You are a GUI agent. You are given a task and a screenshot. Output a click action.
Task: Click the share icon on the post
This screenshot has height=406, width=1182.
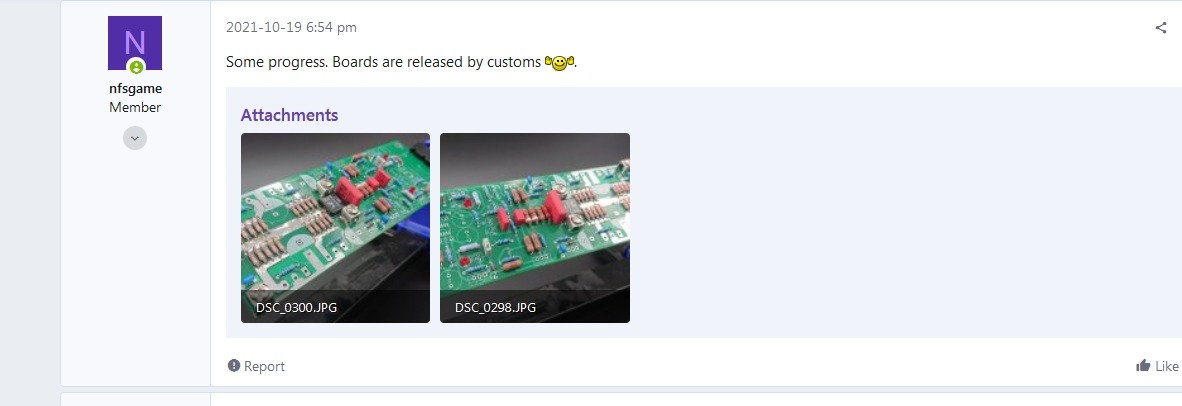[x=1160, y=28]
